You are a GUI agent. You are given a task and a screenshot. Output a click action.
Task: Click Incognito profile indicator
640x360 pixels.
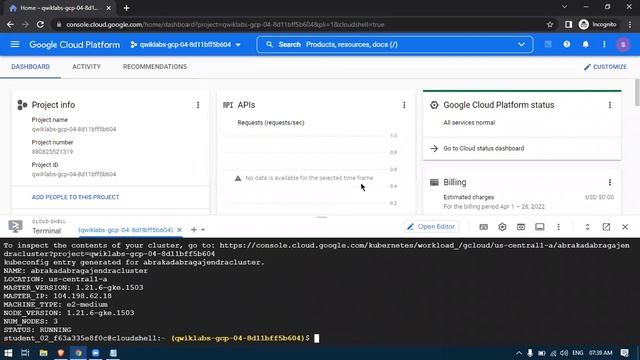tap(598, 24)
